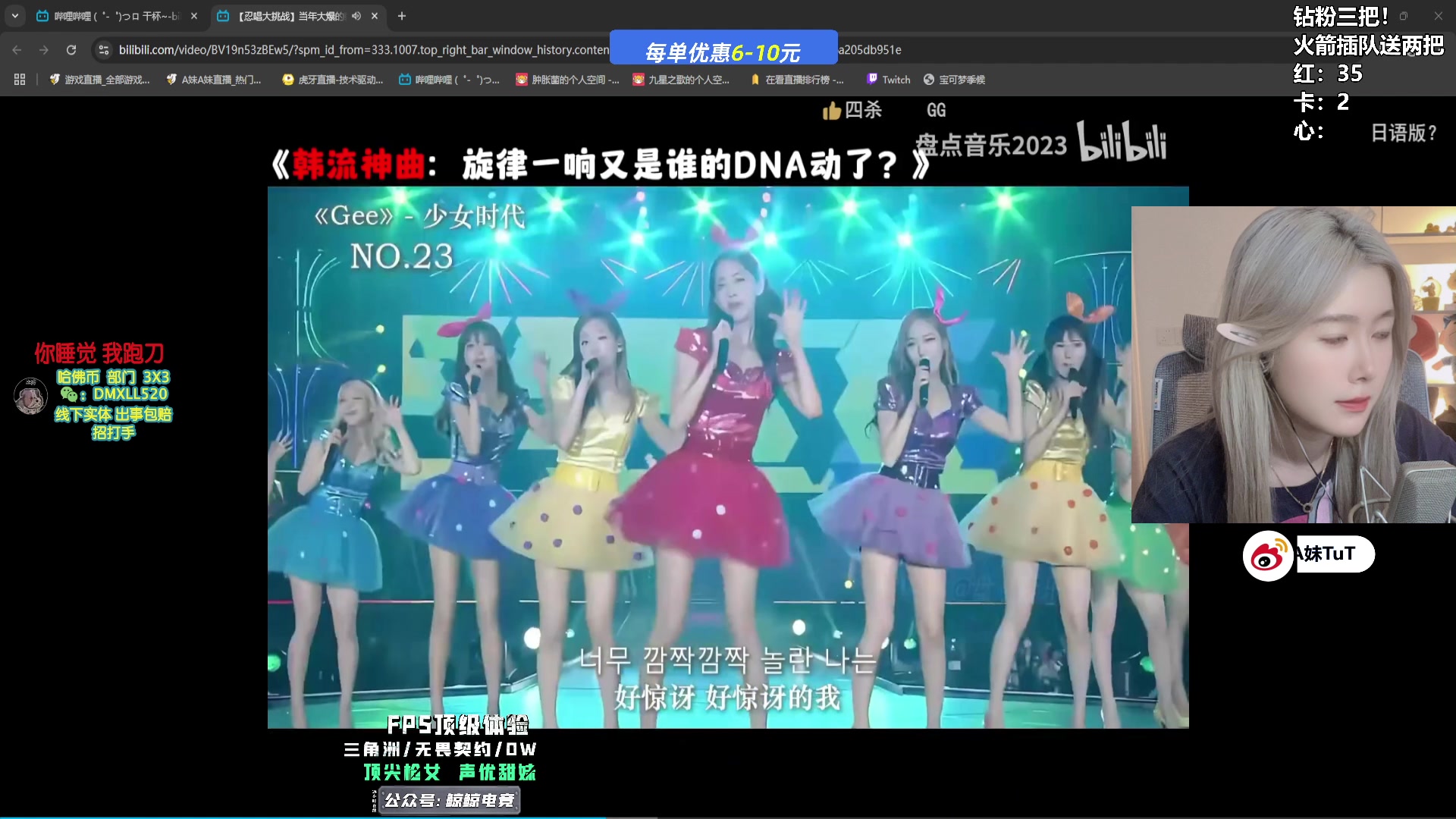
Task: Open the 在看直播排行榜 bookmark
Action: tap(797, 80)
